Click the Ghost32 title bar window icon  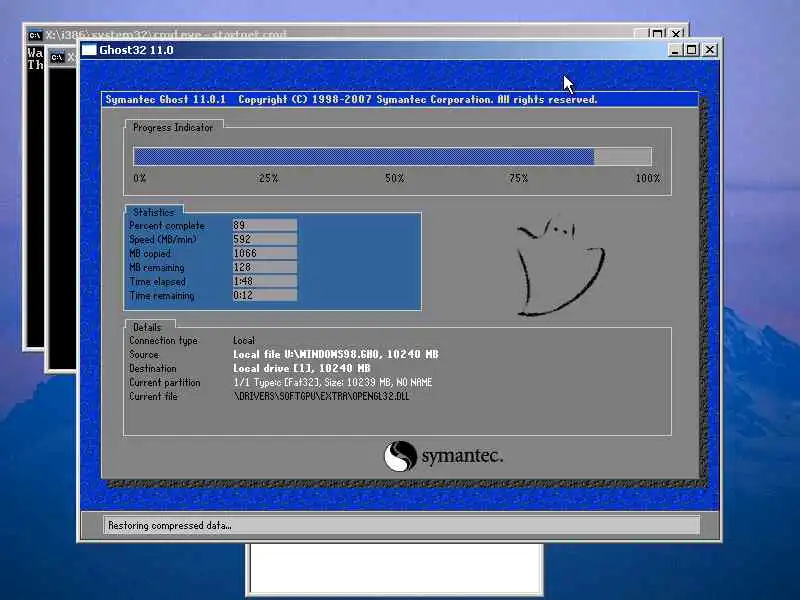89,50
